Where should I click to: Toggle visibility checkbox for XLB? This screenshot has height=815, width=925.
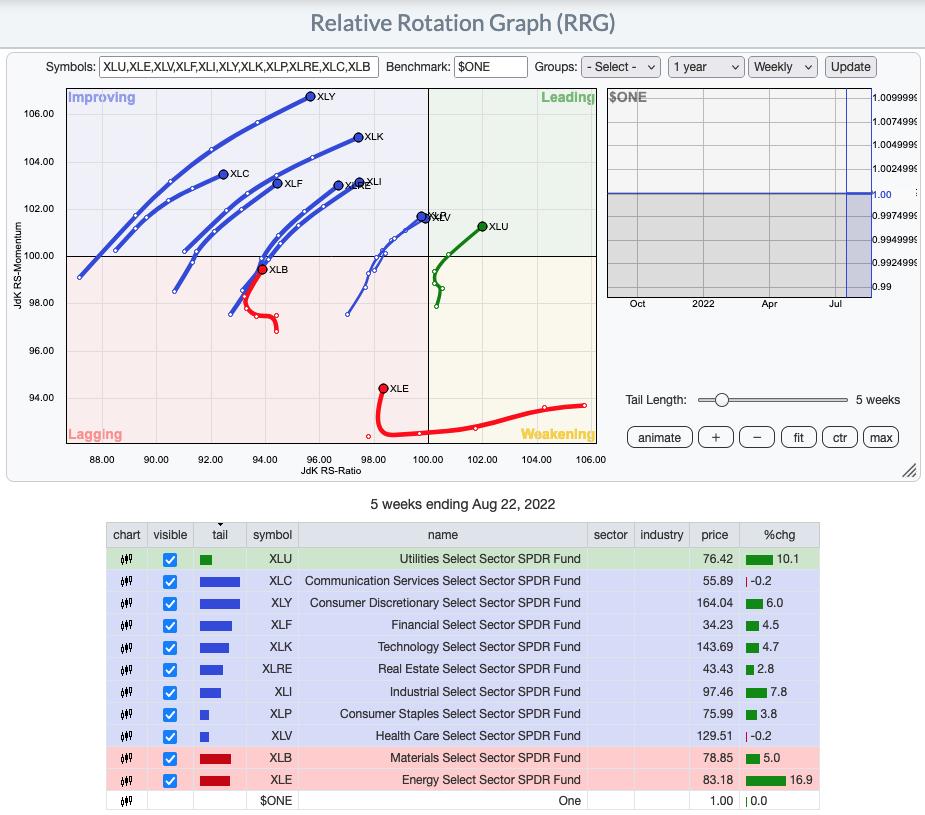click(170, 759)
